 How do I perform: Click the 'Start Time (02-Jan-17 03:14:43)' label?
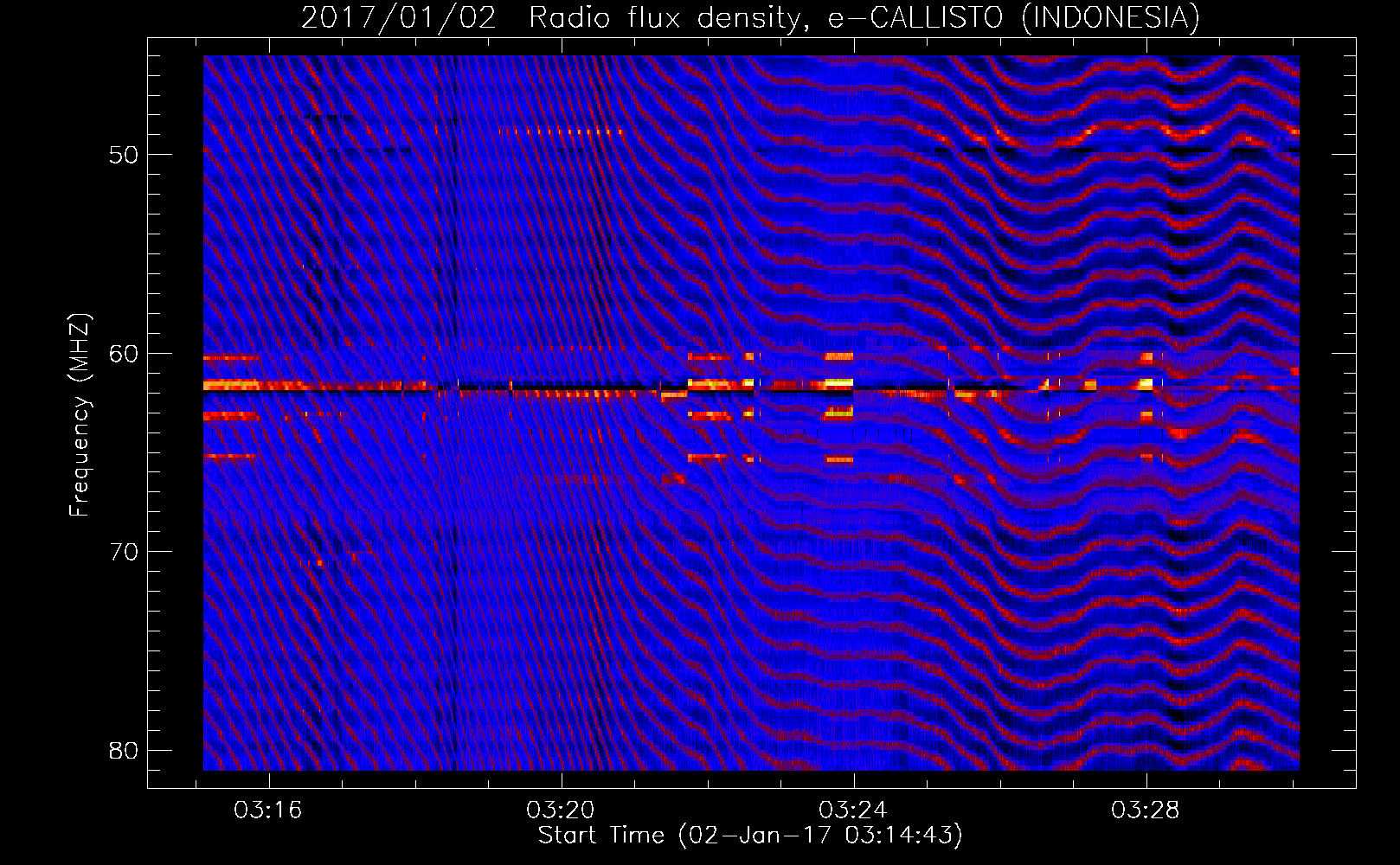(750, 836)
